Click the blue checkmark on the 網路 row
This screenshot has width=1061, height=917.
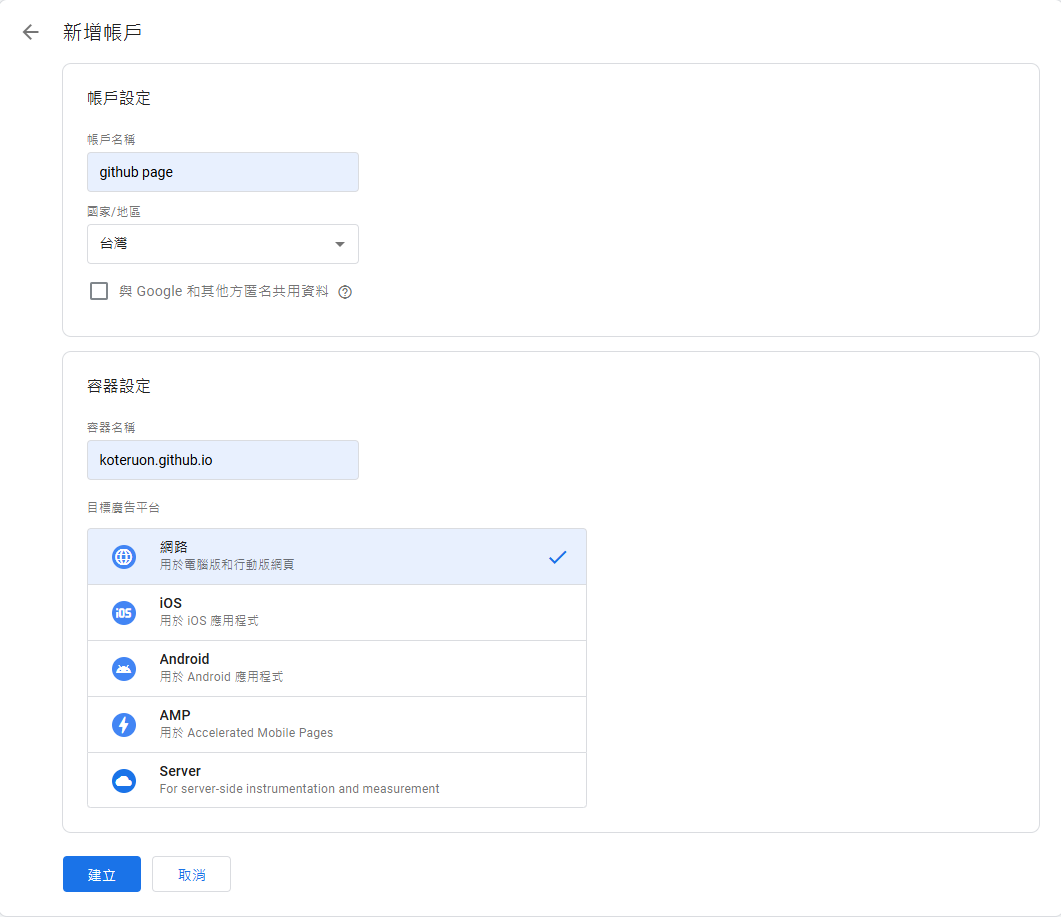click(x=558, y=557)
